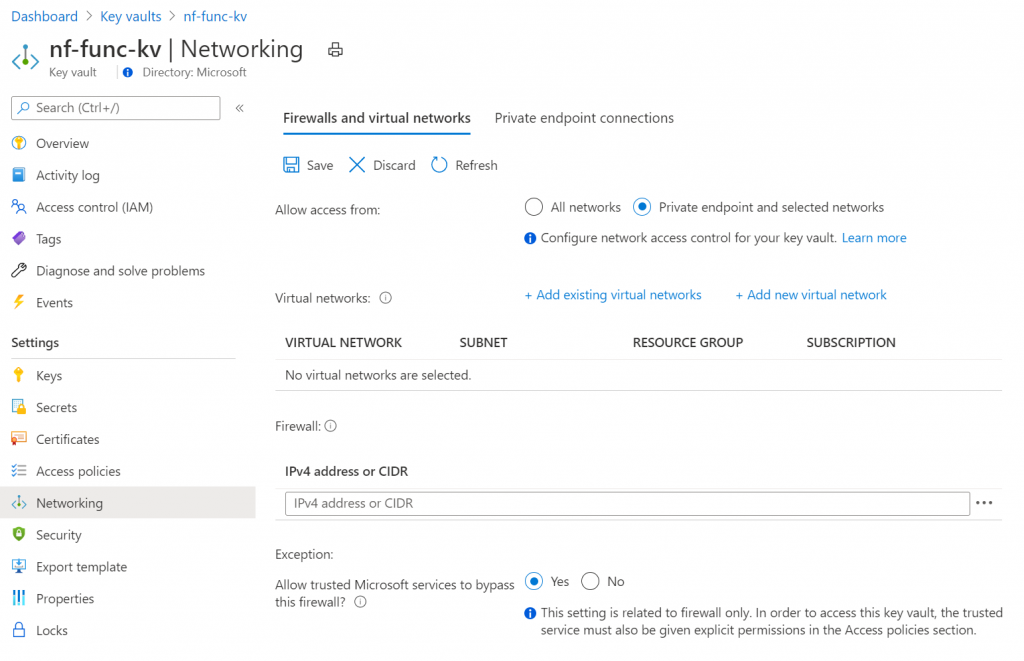Collapse the sidebar with double chevron
Viewport: 1024px width, 661px height.
(x=240, y=108)
